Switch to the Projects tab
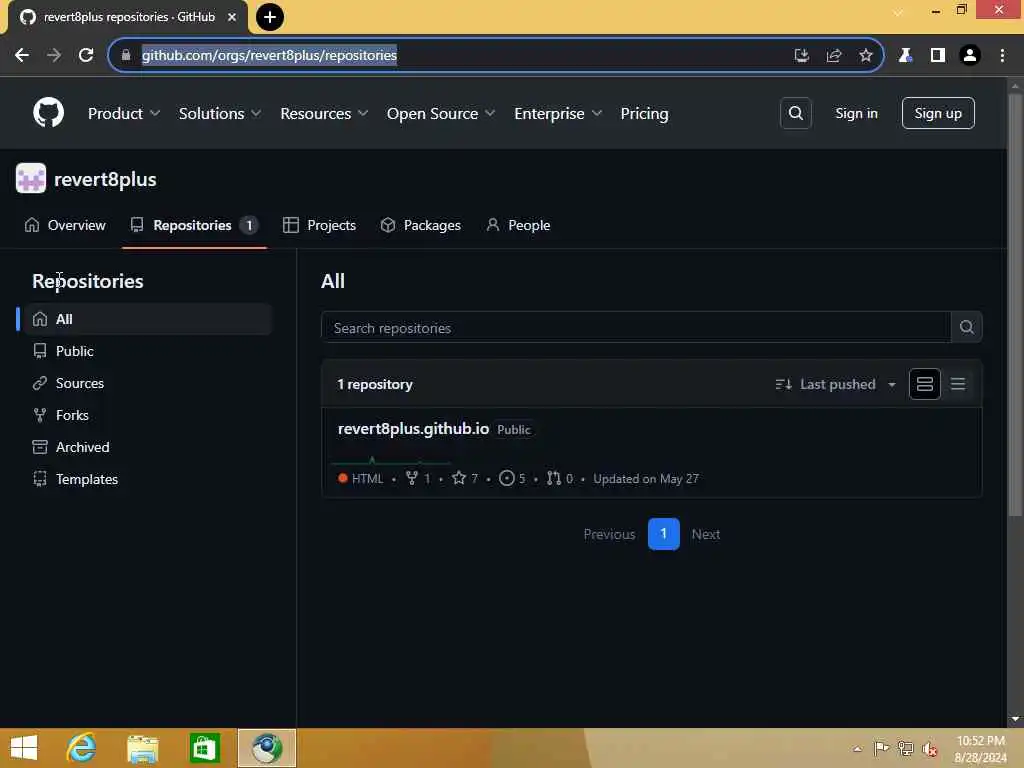The image size is (1024, 768). [319, 225]
